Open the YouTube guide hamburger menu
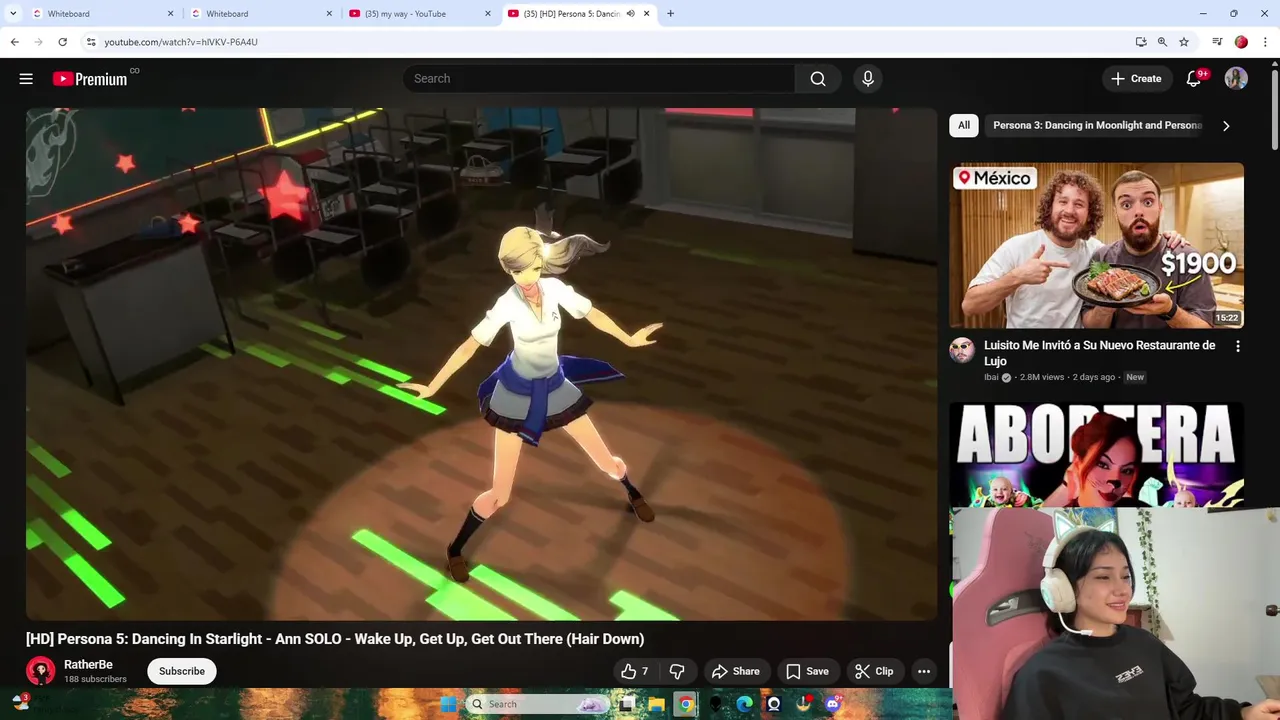 pyautogui.click(x=26, y=79)
